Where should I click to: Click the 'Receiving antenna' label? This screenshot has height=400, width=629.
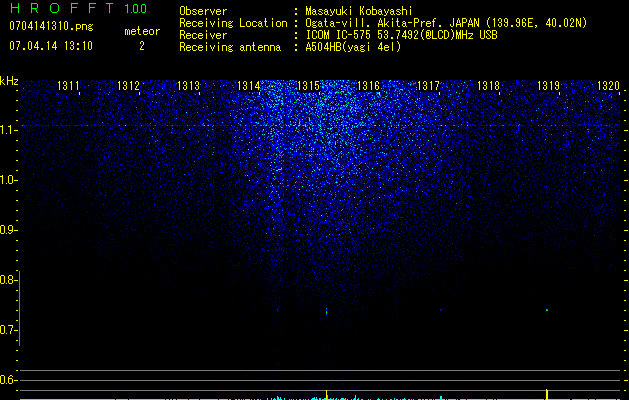click(230, 47)
